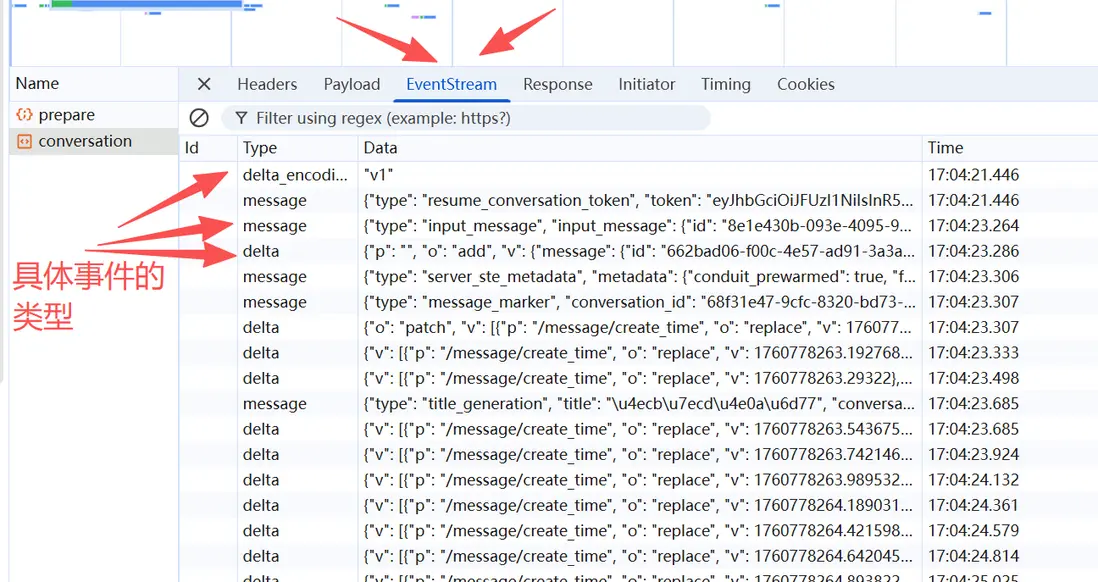
Task: Click the filter funnel icon
Action: click(x=241, y=118)
